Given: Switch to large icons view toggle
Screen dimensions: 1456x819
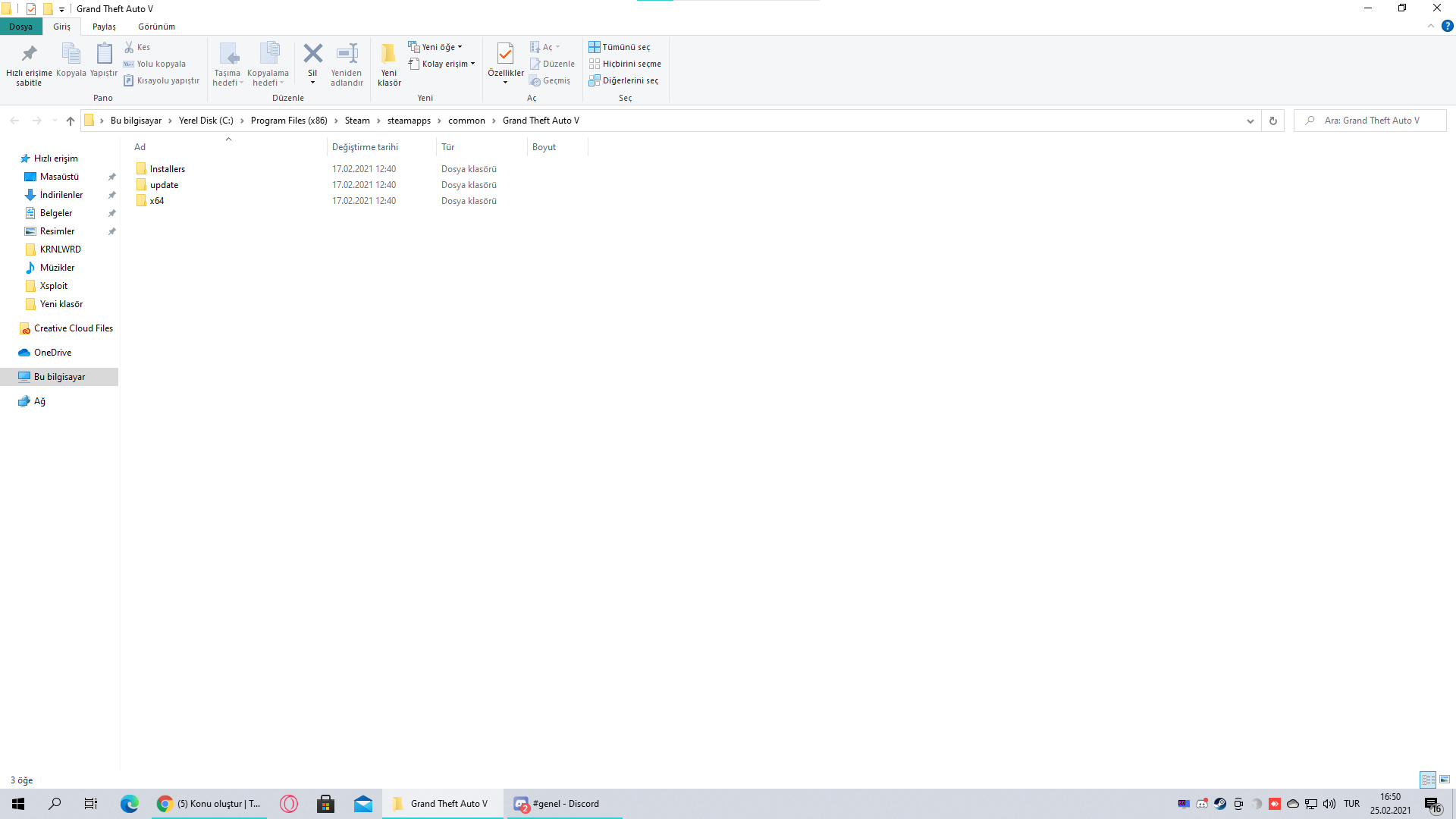Looking at the screenshot, I should click(1445, 780).
